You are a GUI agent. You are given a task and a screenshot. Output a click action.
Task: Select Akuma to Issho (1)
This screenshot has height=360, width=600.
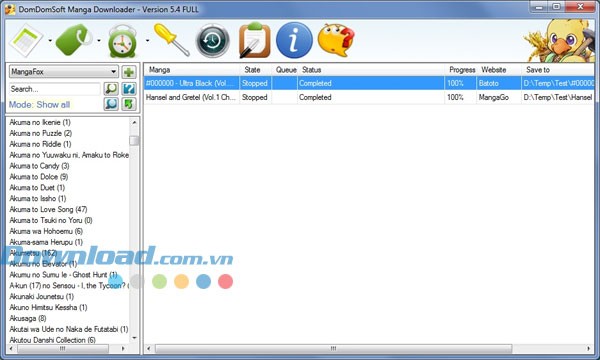click(x=38, y=199)
